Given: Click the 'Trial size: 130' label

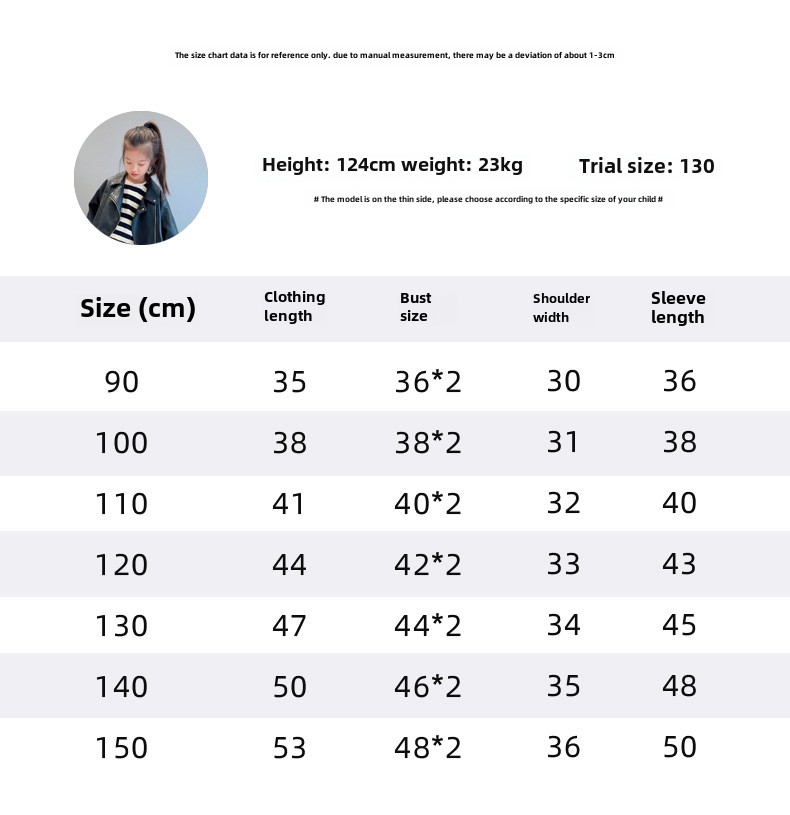Looking at the screenshot, I should 647,166.
